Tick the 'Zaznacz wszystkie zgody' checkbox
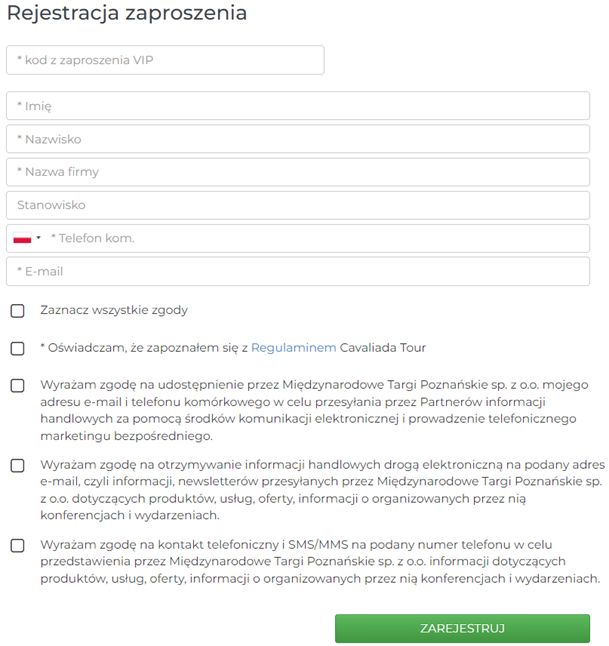Image resolution: width=609 pixels, height=646 pixels. [17, 311]
